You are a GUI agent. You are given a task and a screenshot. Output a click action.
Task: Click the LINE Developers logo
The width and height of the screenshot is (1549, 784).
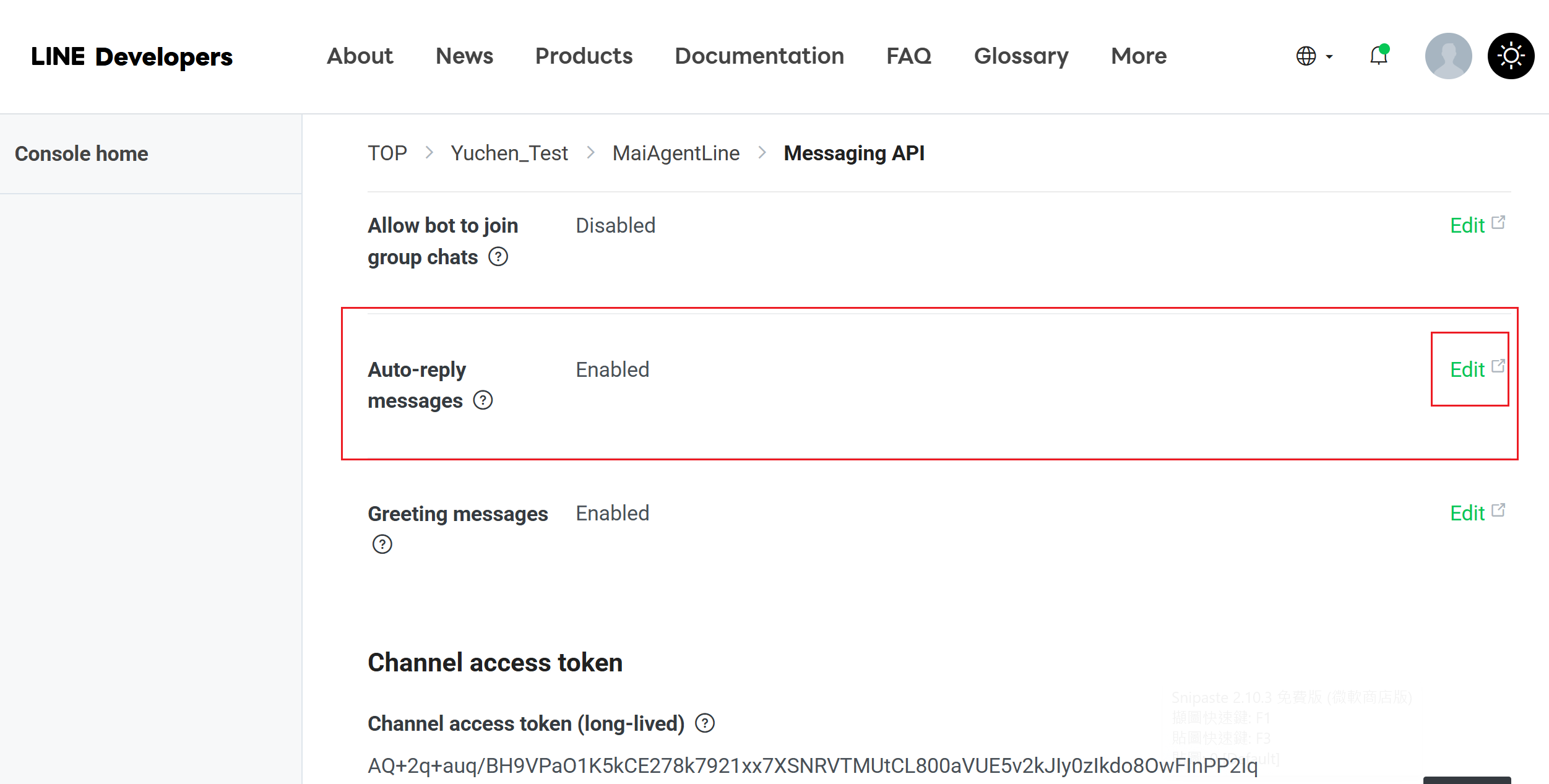[x=132, y=57]
